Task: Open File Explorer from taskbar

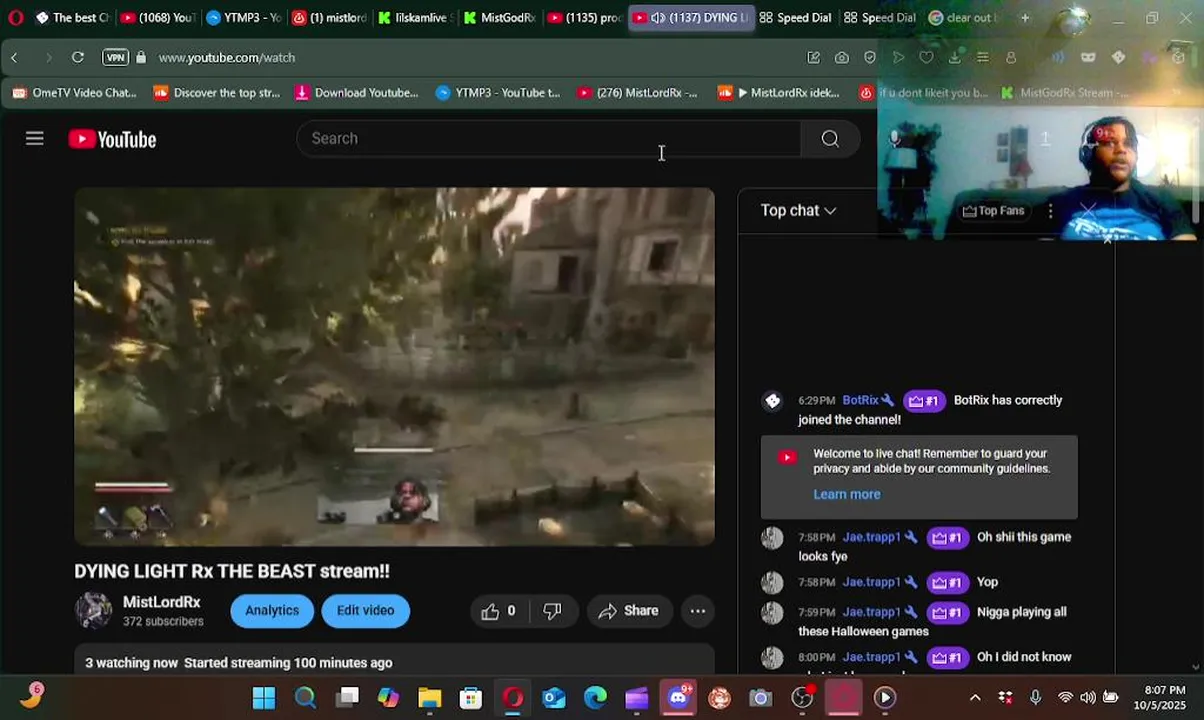Action: coord(430,698)
